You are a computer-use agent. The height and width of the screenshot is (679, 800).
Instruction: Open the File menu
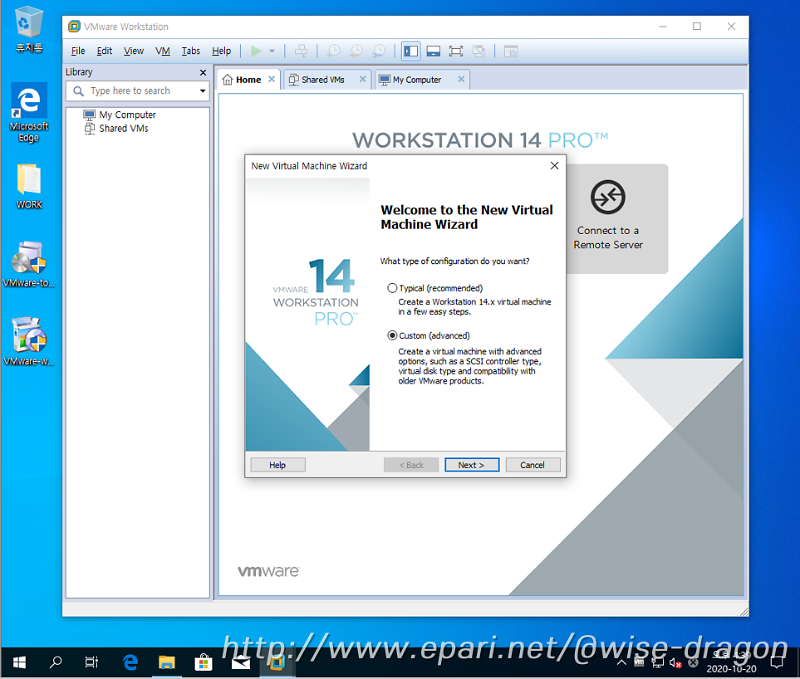pyautogui.click(x=78, y=51)
